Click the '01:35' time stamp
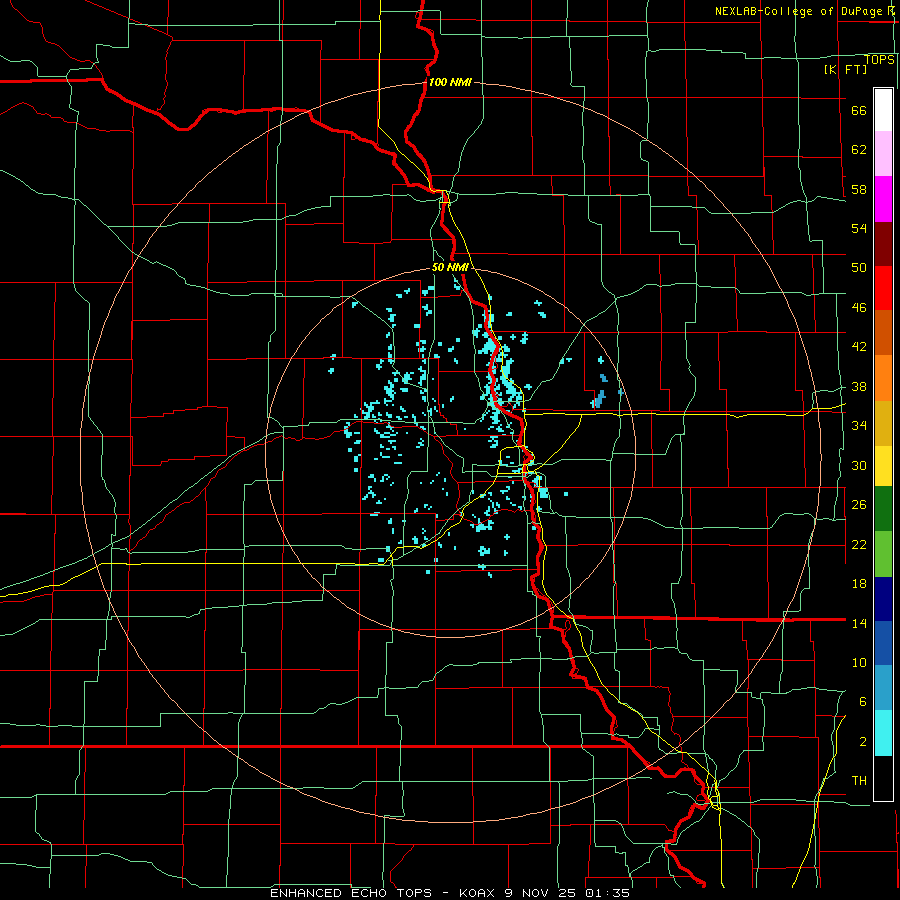900x900 pixels. (x=607, y=893)
